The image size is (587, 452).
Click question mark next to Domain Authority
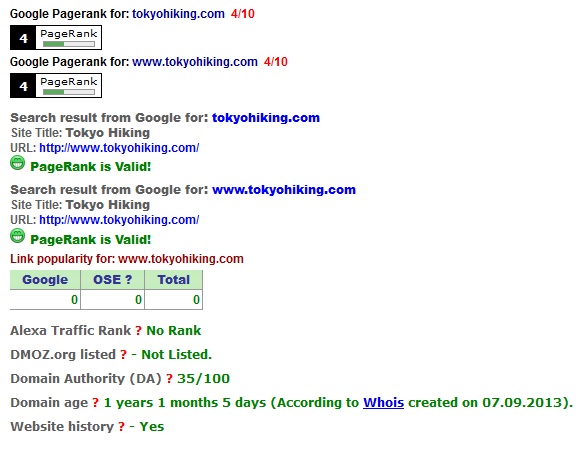169,379
